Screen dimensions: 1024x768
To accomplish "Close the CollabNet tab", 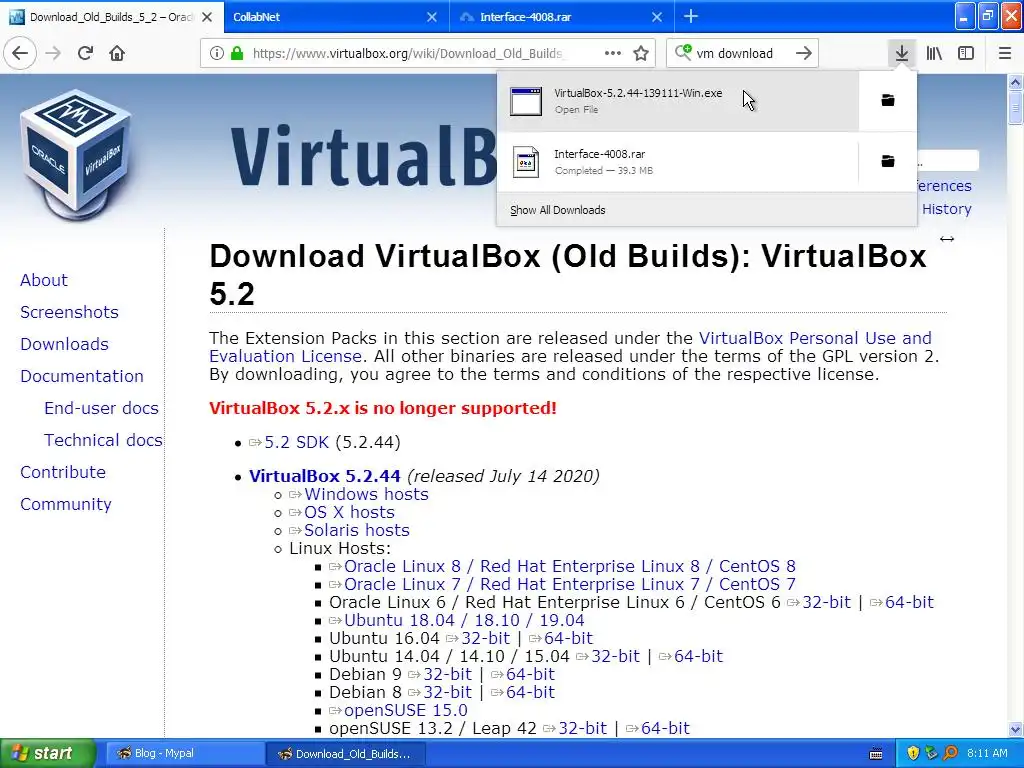I will pos(432,17).
